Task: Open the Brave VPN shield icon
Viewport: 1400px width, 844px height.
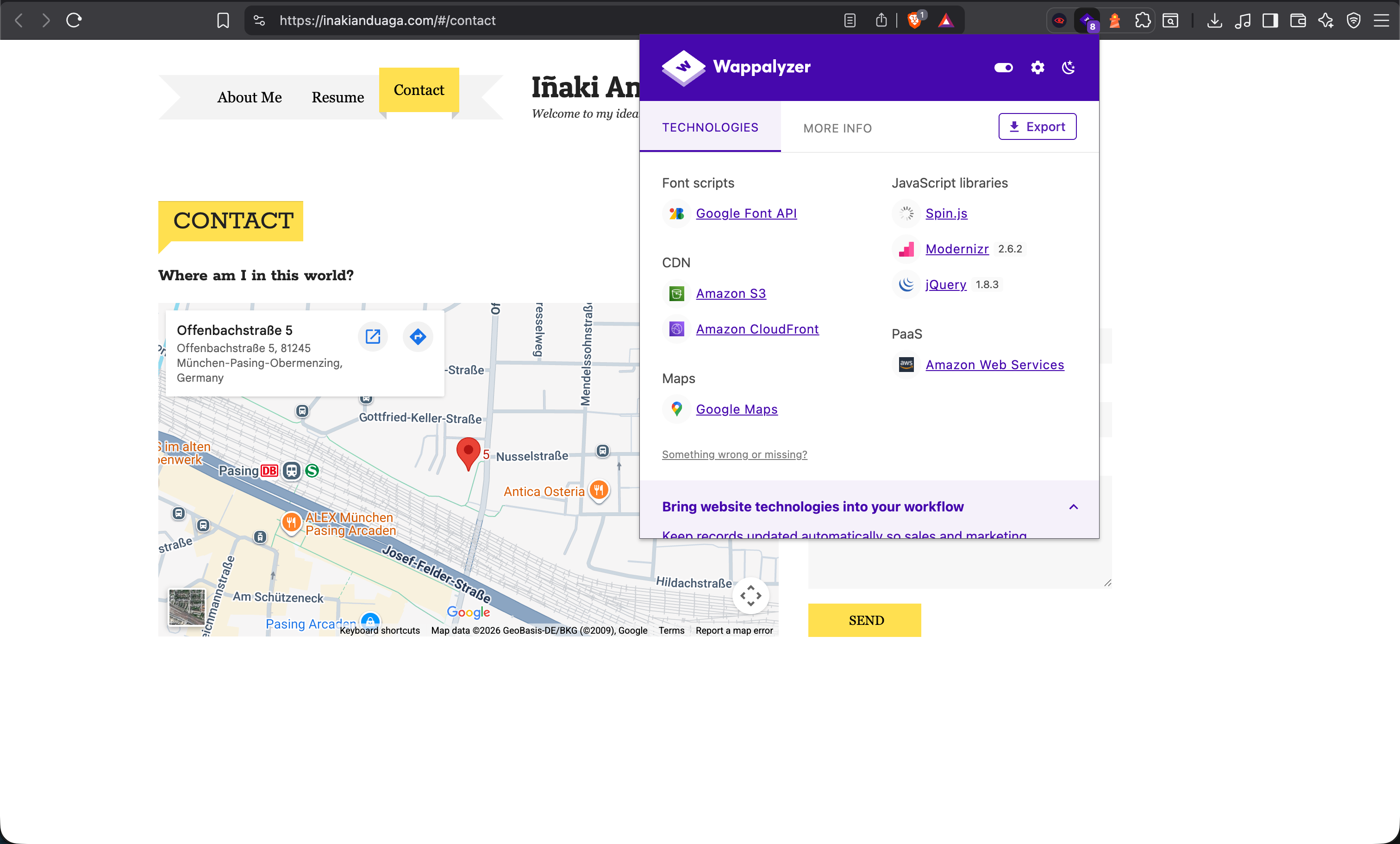Action: pos(1354,20)
